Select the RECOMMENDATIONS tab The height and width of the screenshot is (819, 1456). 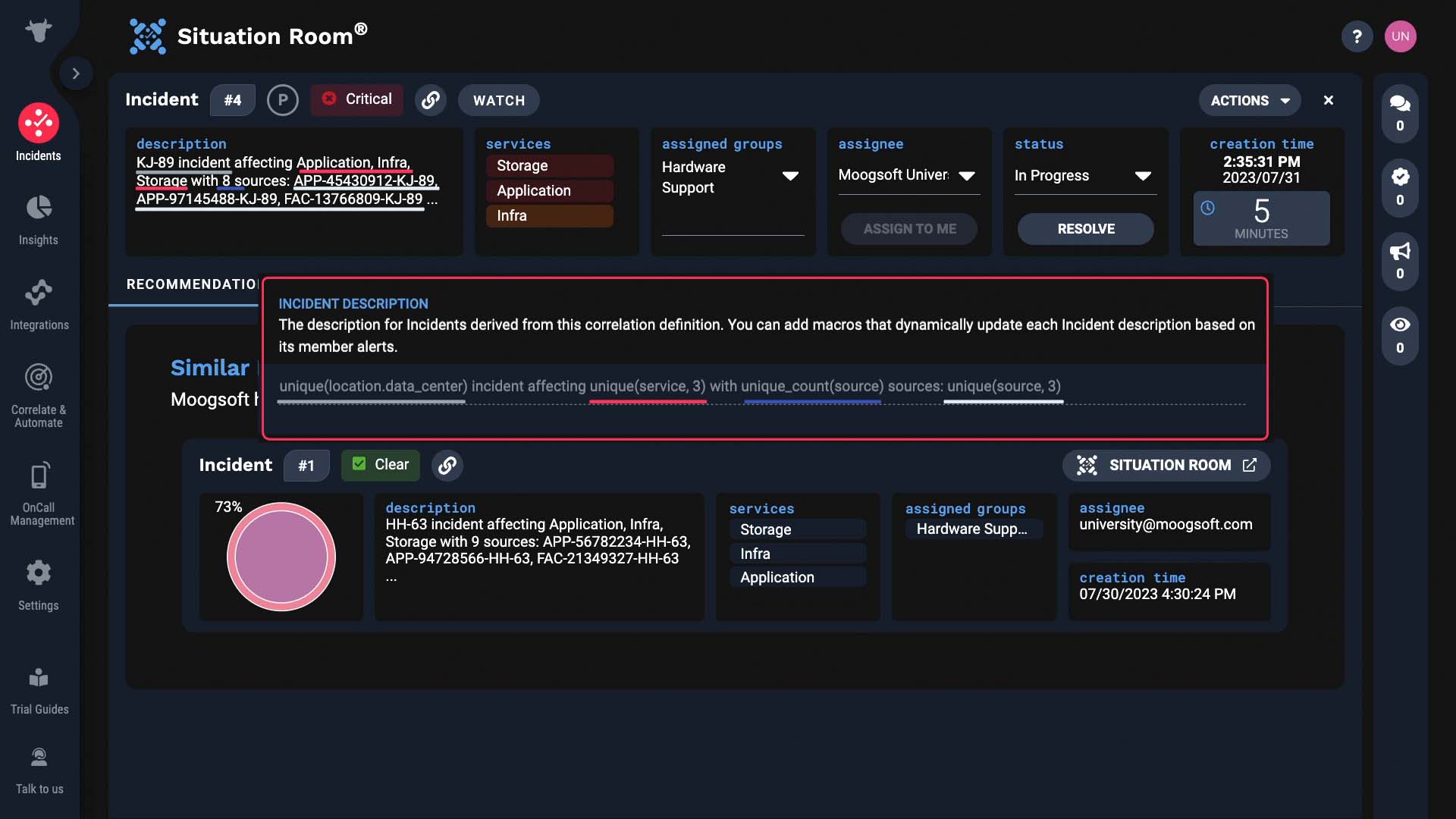(193, 284)
